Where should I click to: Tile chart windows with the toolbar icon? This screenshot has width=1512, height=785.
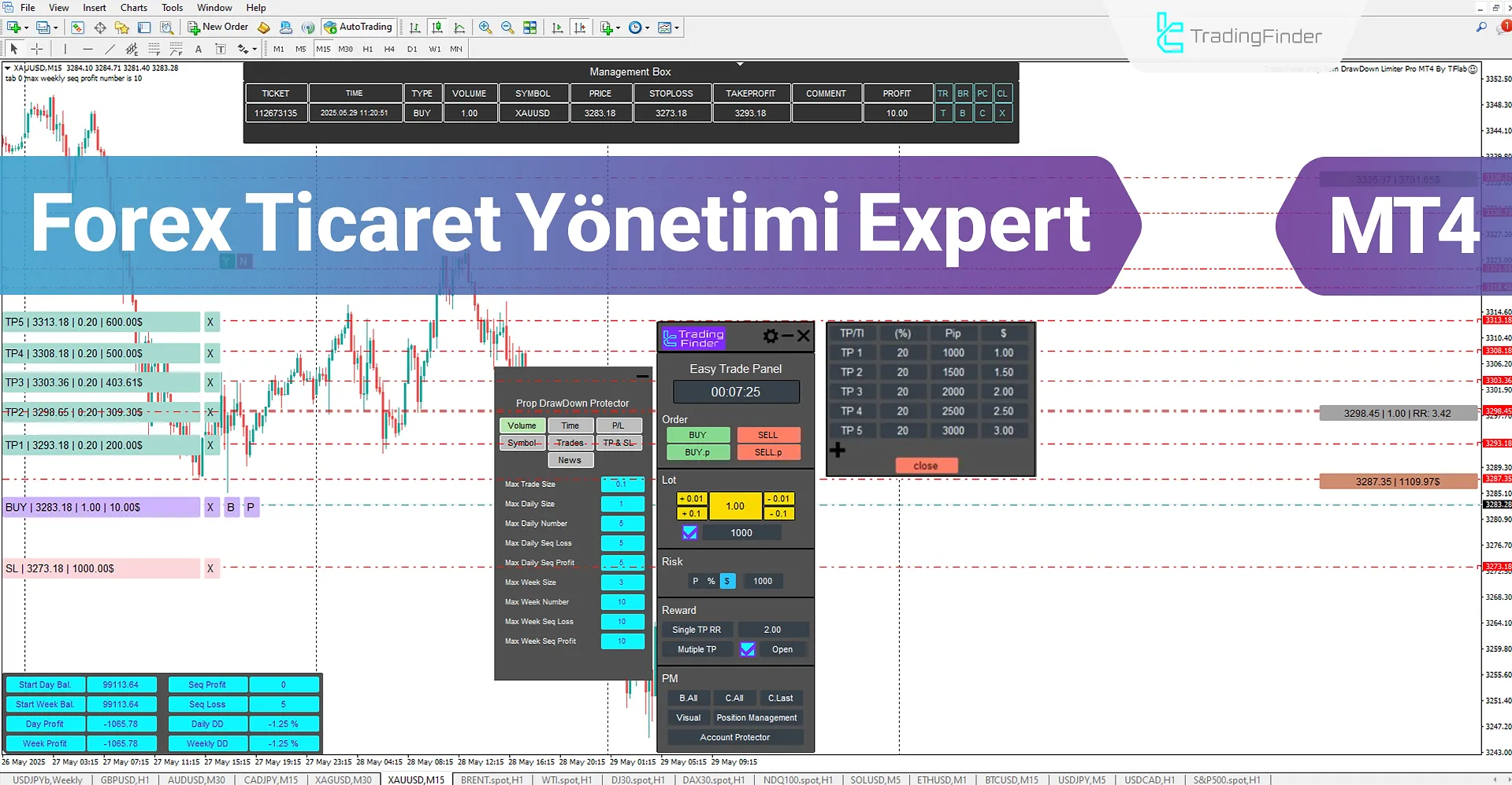pyautogui.click(x=530, y=27)
